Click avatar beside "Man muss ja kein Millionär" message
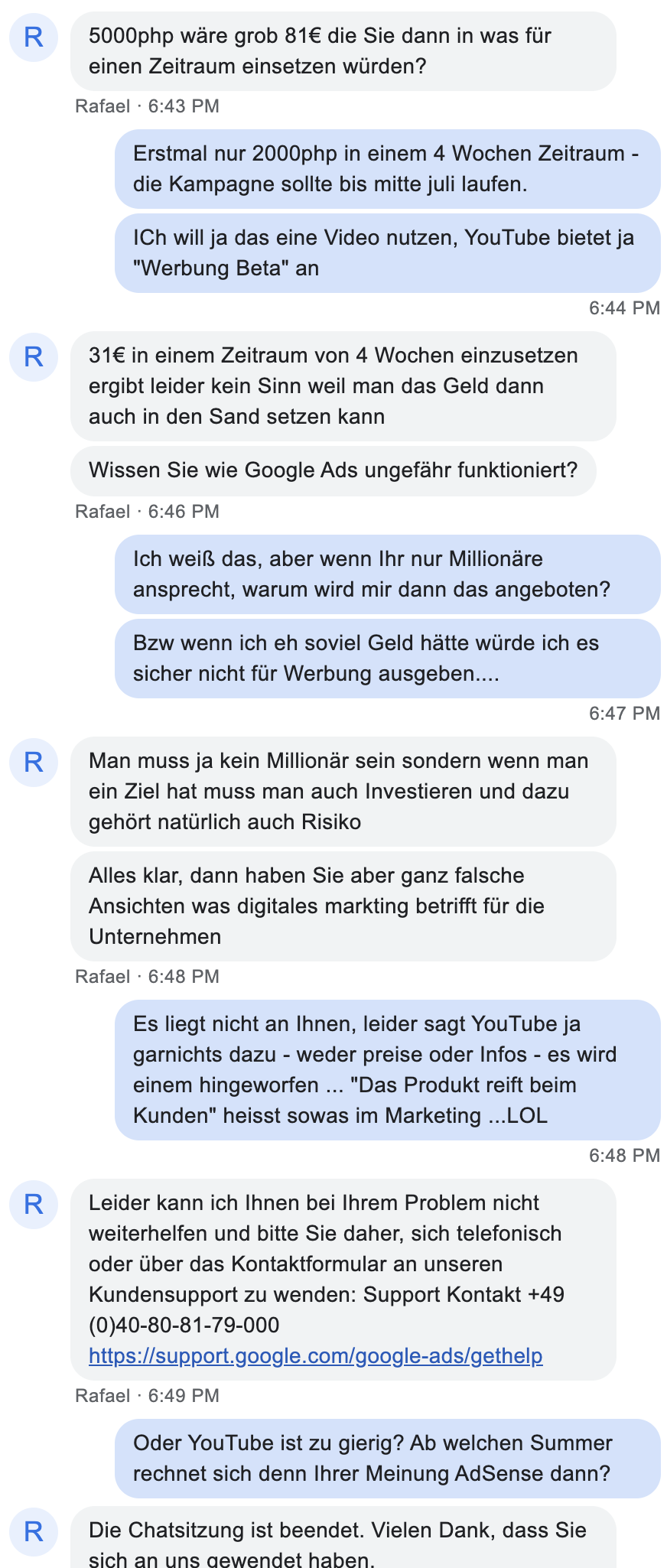The height and width of the screenshot is (1568, 667). 34,762
